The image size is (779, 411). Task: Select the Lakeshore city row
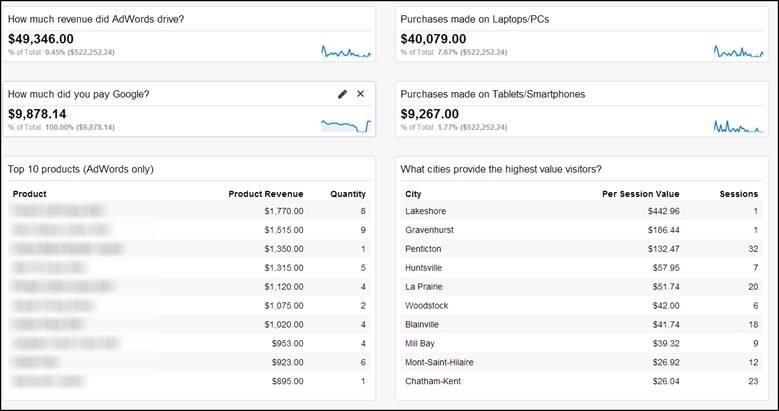tap(426, 211)
